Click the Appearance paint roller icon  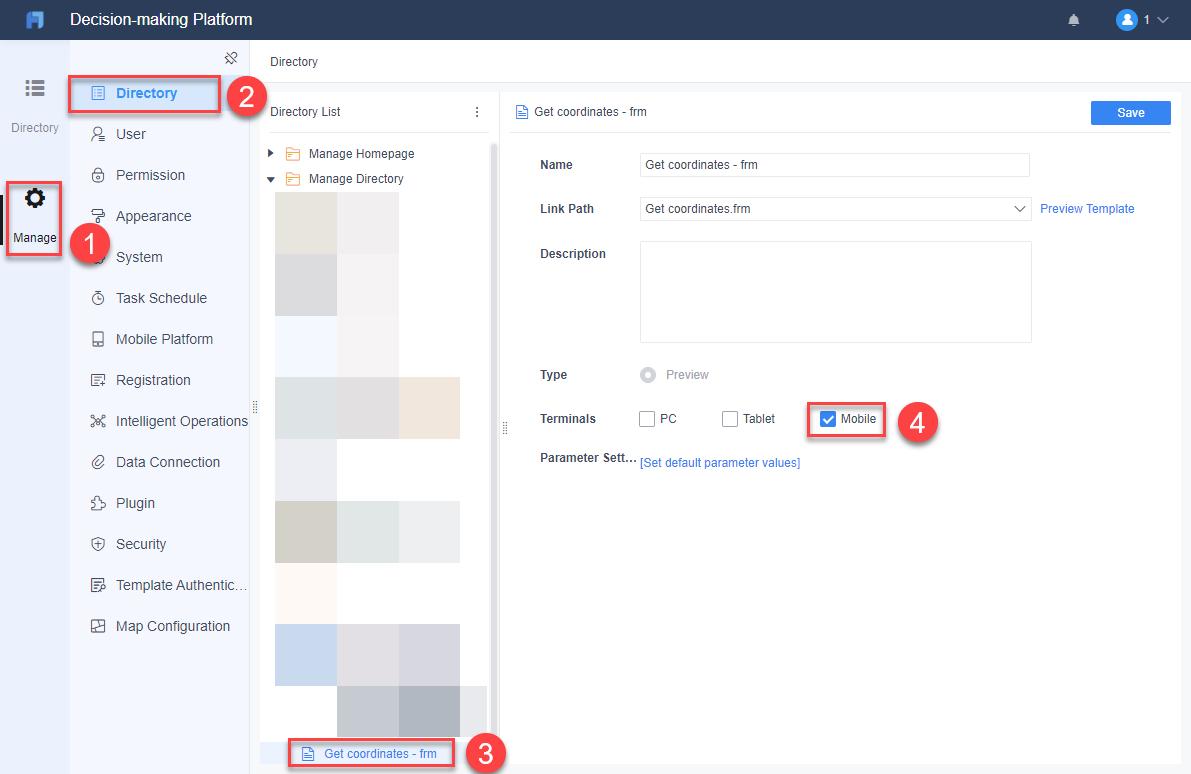click(98, 216)
